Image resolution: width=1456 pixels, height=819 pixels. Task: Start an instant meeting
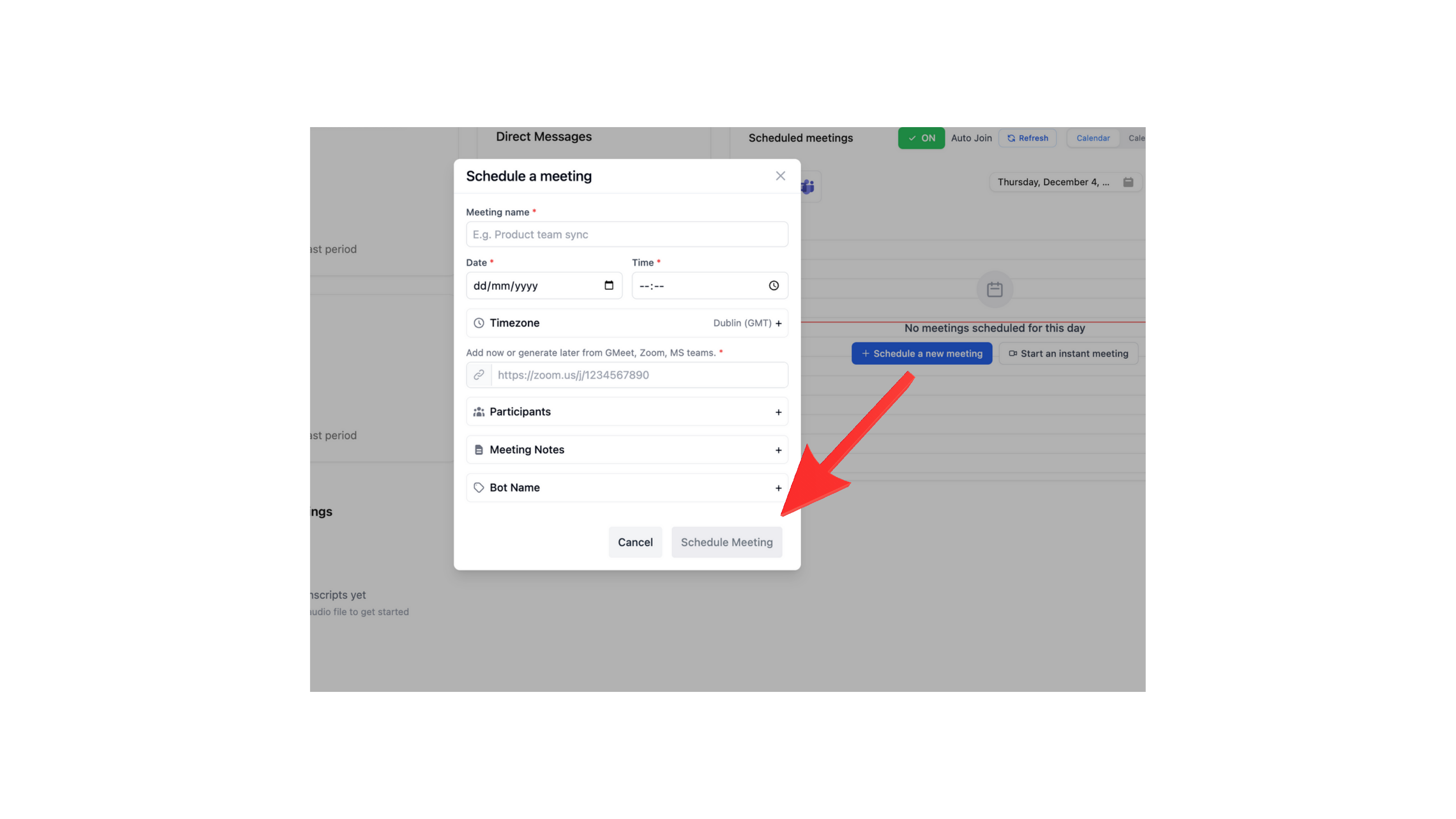coord(1068,353)
